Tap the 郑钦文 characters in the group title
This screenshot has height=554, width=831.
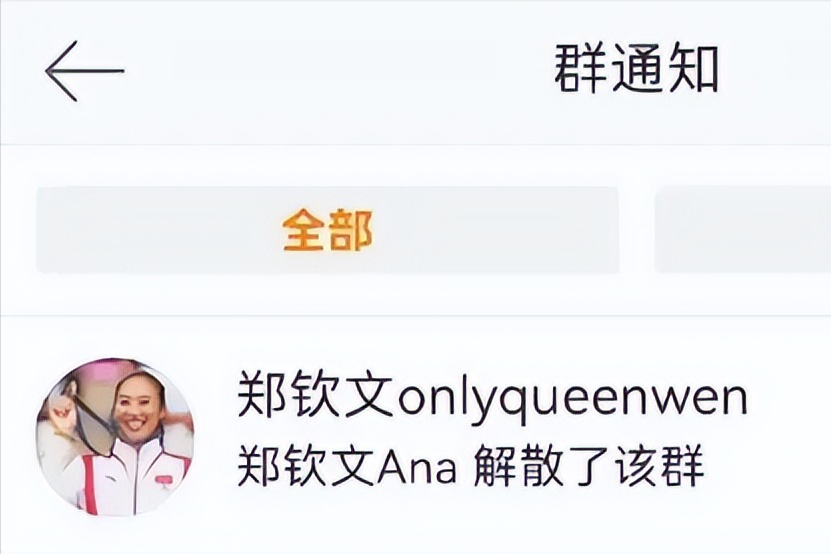[x=315, y=394]
